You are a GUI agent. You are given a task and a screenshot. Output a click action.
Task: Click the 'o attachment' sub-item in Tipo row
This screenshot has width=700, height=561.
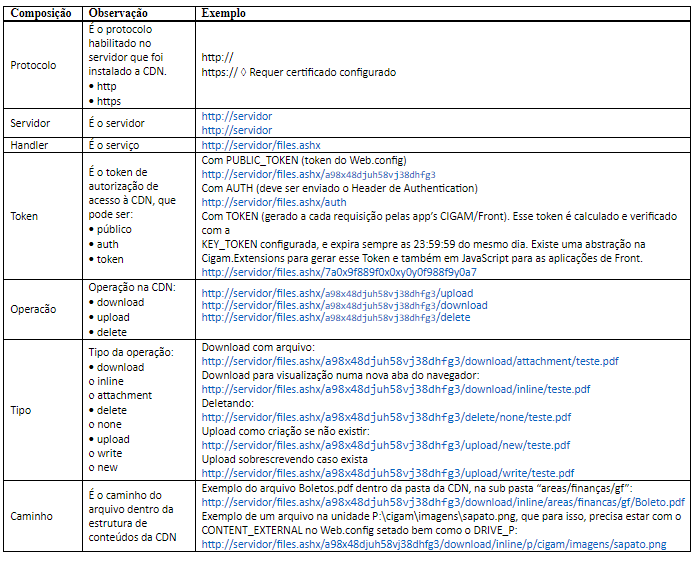tap(120, 395)
